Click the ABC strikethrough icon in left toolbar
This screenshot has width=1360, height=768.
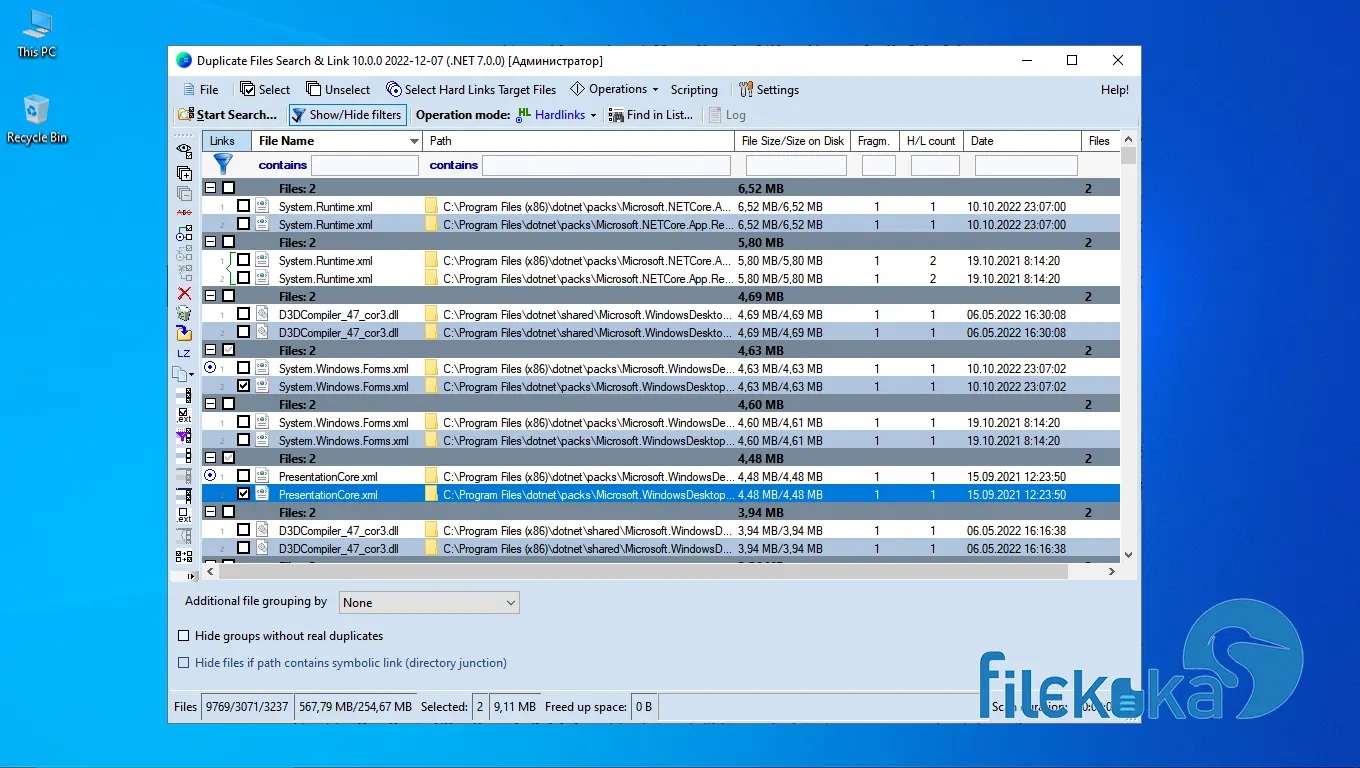tap(184, 213)
